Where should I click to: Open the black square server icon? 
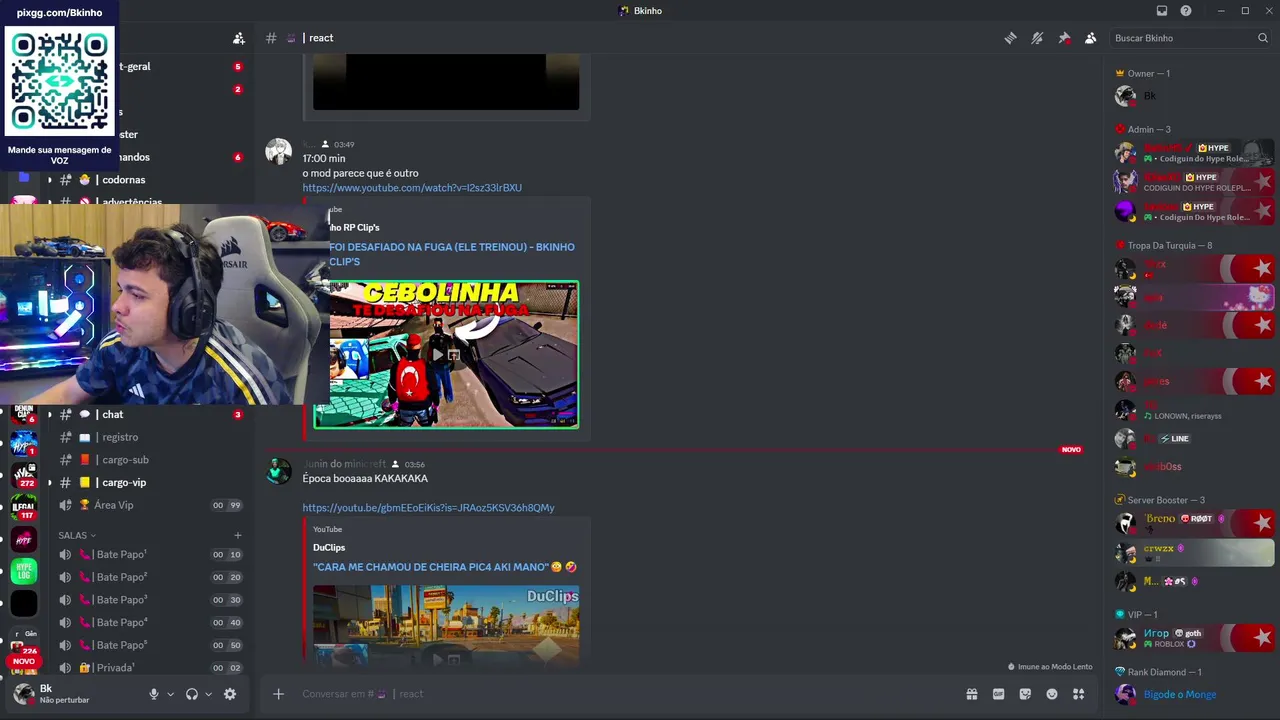(x=24, y=604)
